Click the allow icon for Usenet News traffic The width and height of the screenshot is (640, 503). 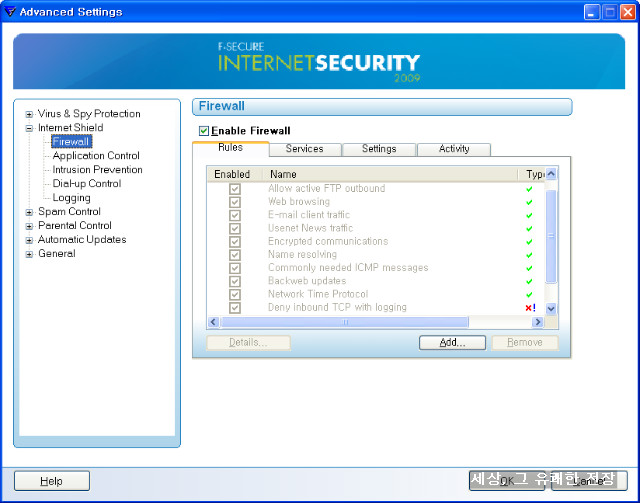(x=529, y=229)
